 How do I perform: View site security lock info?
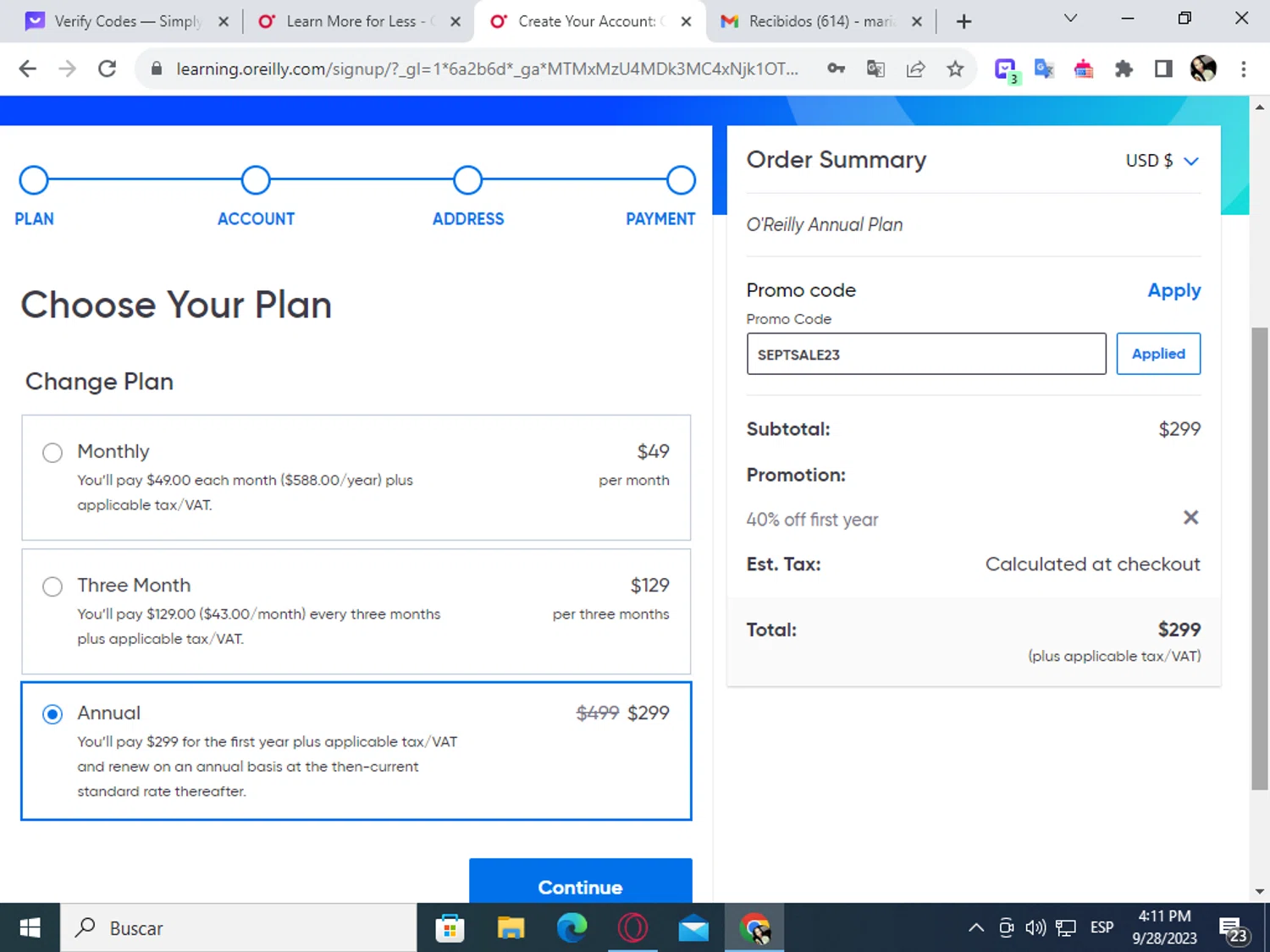pos(157,69)
